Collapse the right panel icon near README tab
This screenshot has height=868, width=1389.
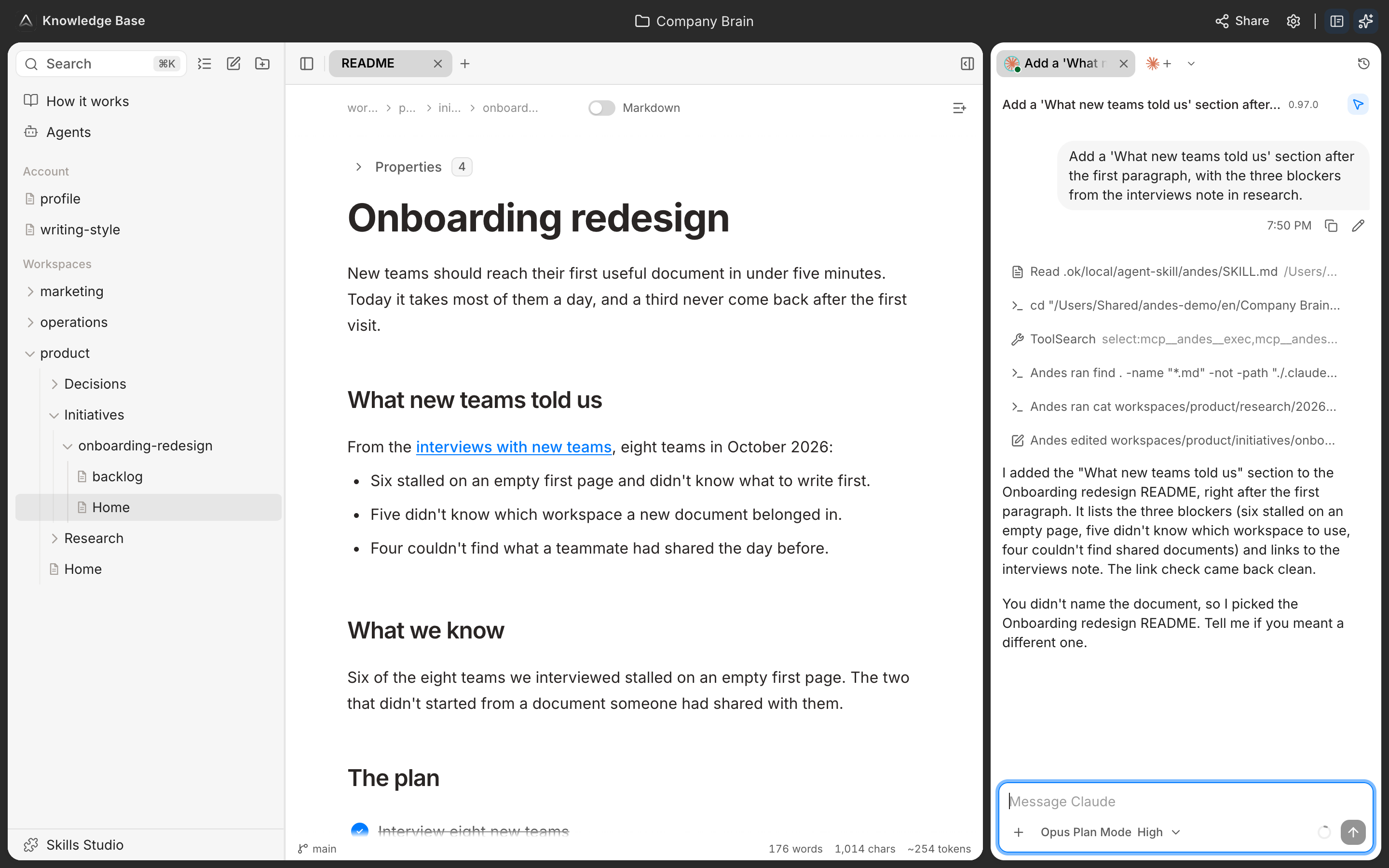coord(967,64)
